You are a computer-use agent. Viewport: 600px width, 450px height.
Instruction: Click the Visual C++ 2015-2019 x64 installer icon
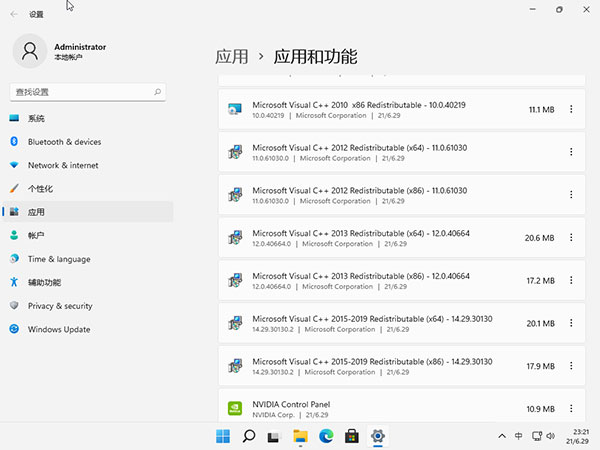pos(235,323)
